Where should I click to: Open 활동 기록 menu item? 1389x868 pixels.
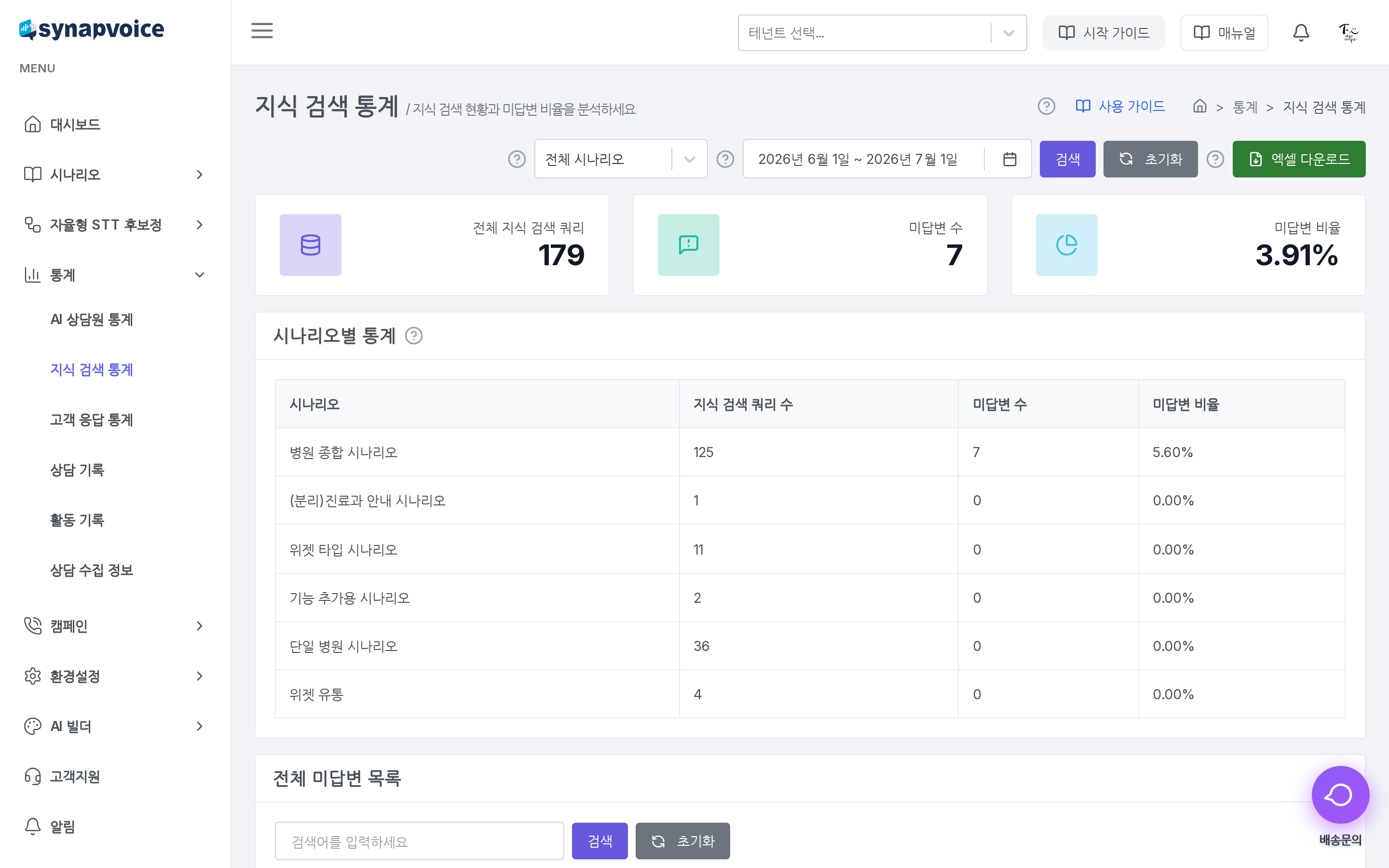(78, 520)
